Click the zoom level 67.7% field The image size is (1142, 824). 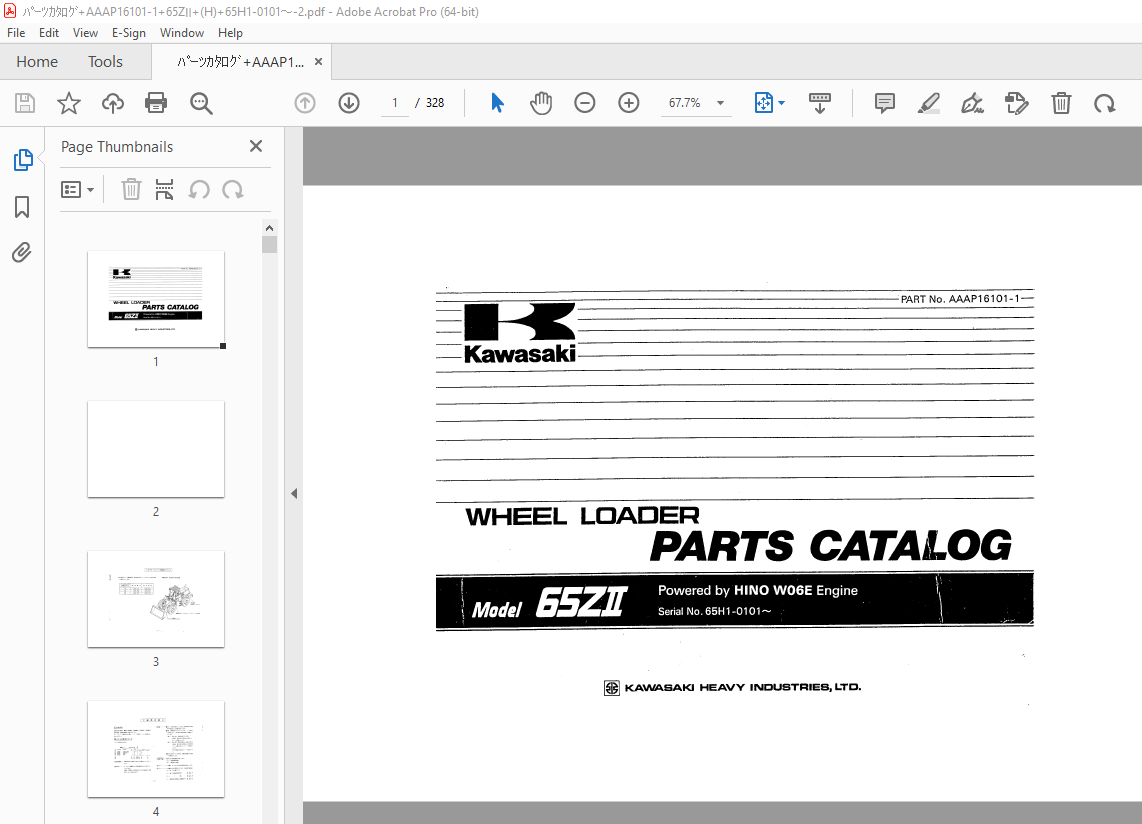[x=685, y=103]
